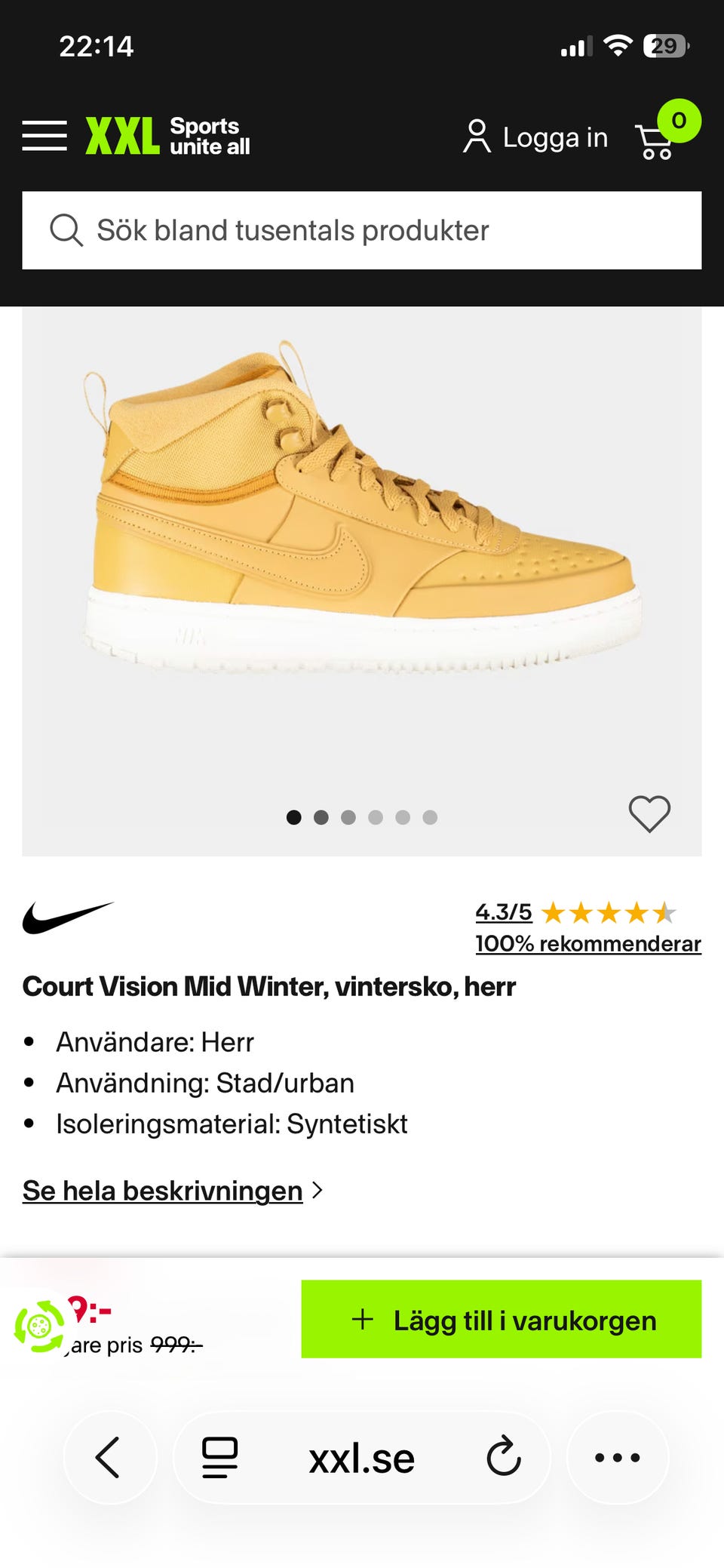Image resolution: width=724 pixels, height=1568 pixels.
Task: Open browser more options menu
Action: click(x=618, y=1457)
